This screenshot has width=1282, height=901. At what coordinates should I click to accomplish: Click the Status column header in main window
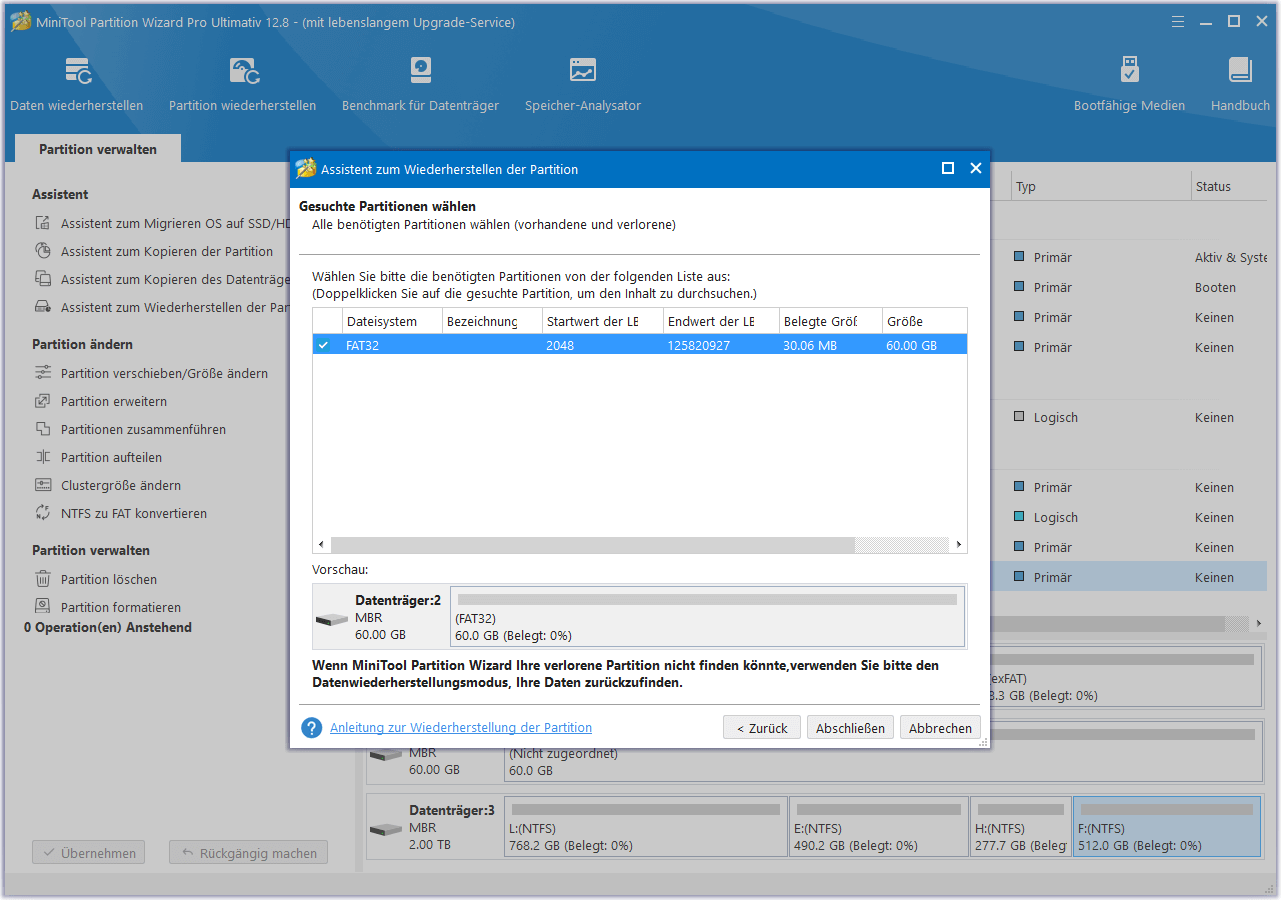(x=1230, y=187)
